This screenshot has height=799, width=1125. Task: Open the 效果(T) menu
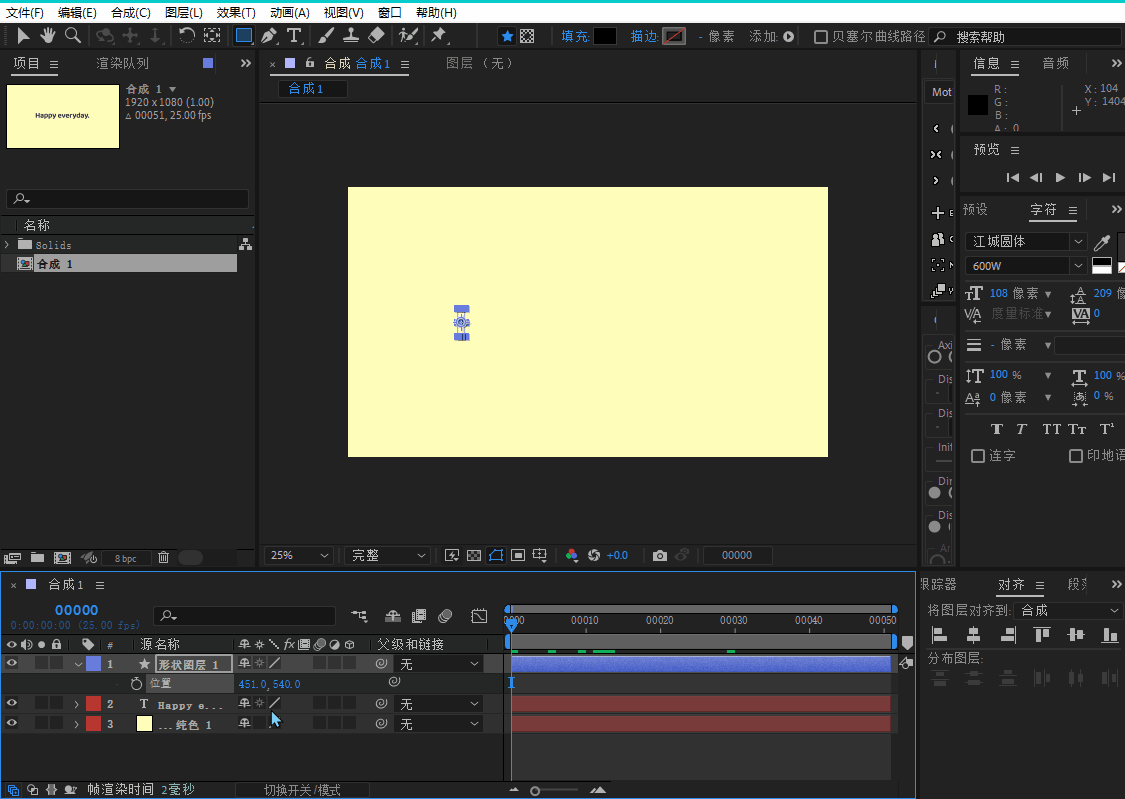[x=236, y=13]
